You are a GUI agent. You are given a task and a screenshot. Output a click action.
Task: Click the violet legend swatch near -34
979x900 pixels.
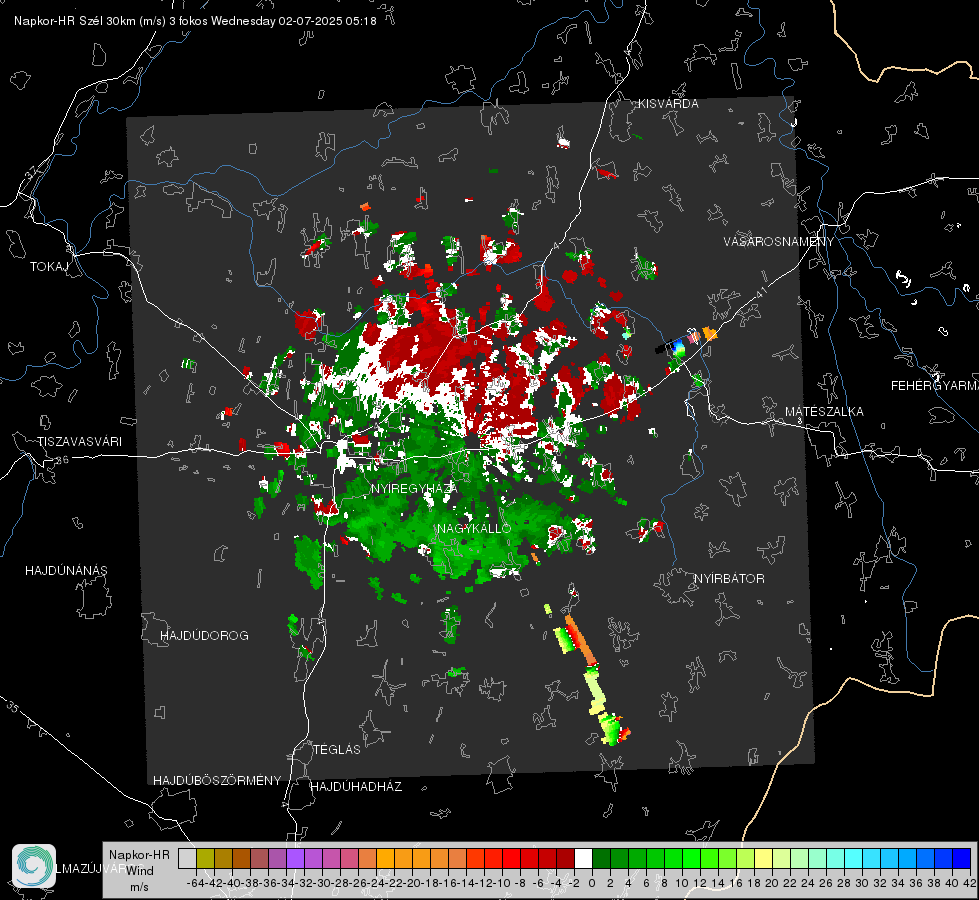click(295, 858)
